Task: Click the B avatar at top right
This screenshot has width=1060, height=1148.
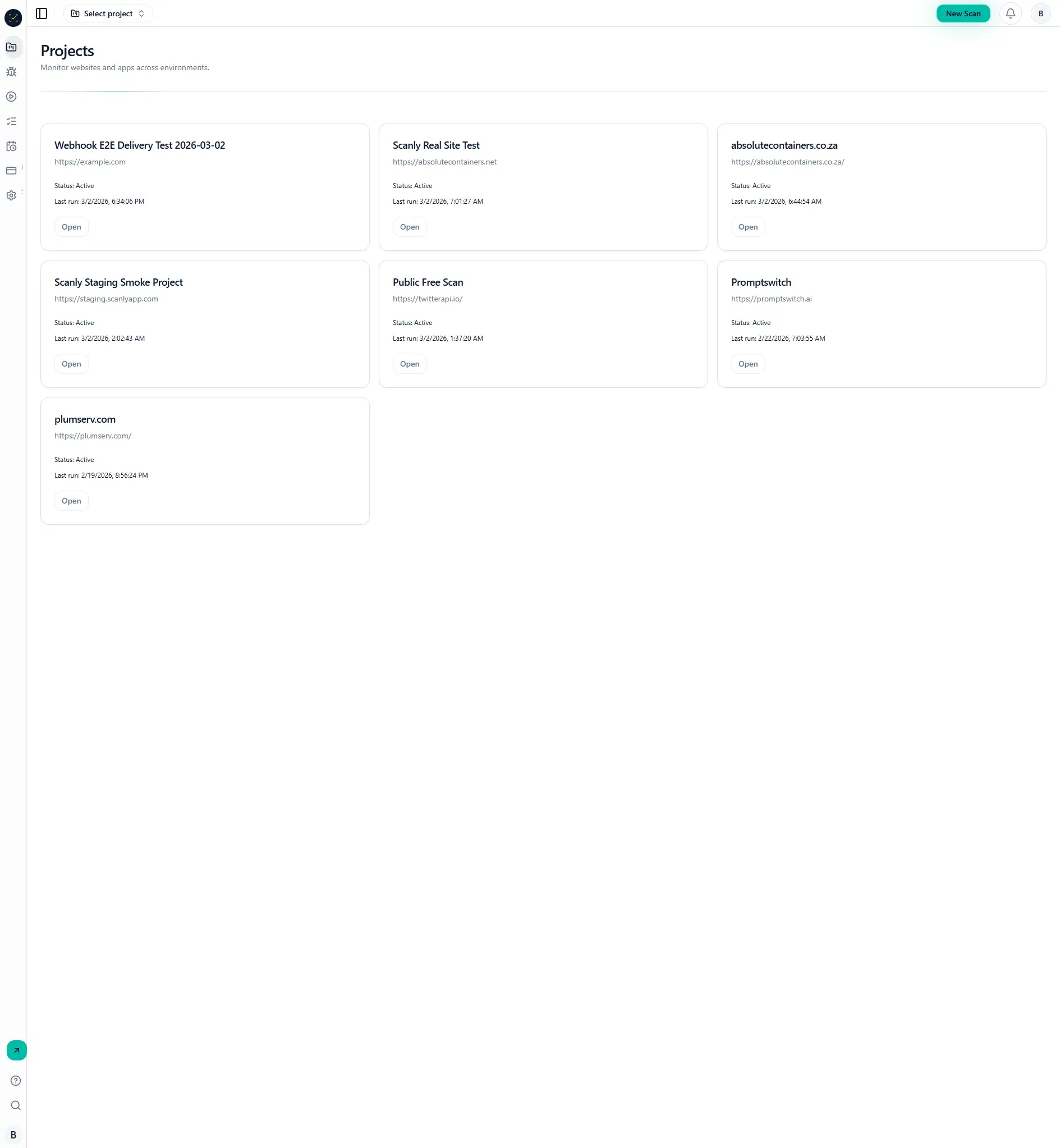Action: pyautogui.click(x=1040, y=13)
